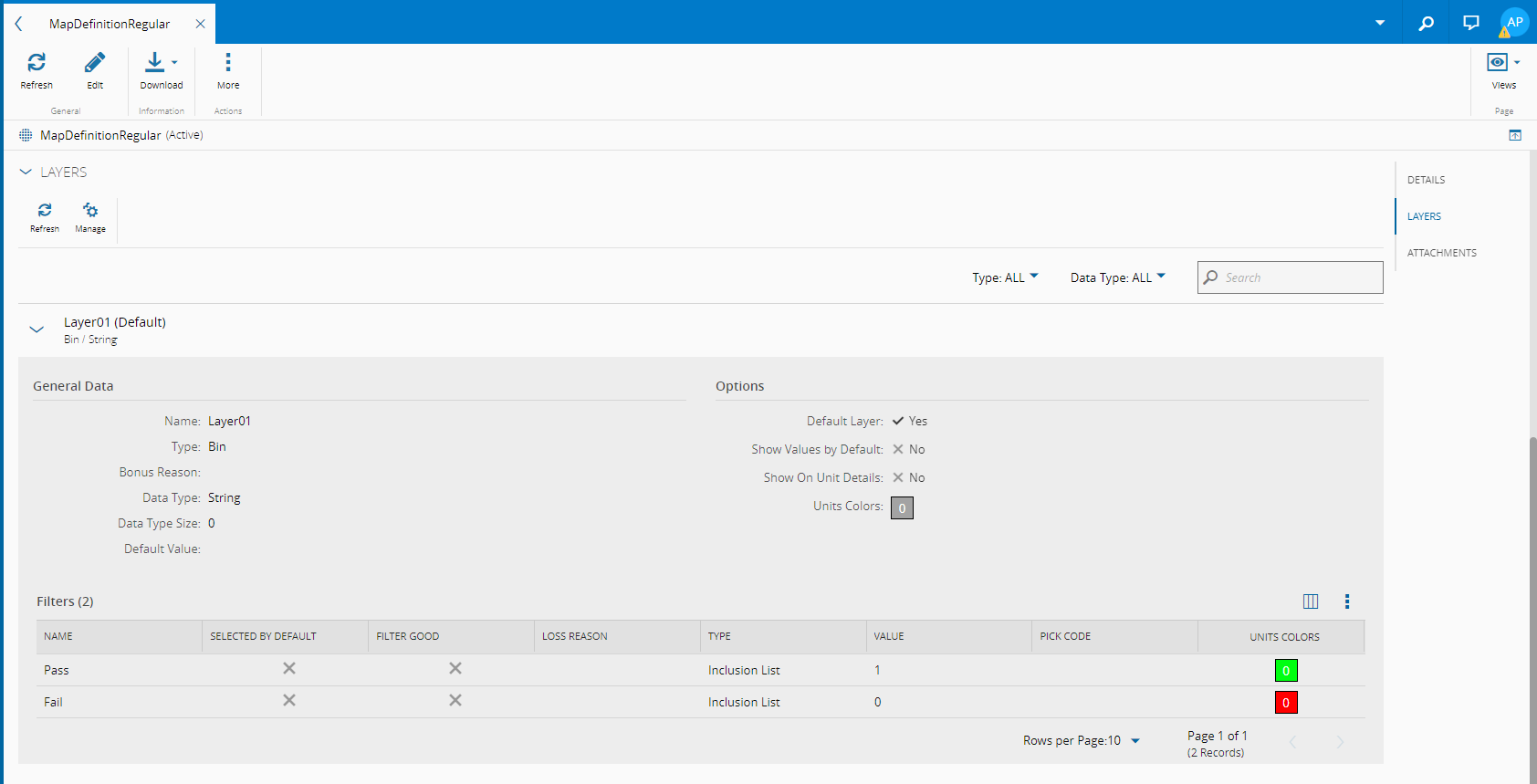Toggle Selected By Default for Fail row
Screen dimensions: 1537x784
click(289, 701)
